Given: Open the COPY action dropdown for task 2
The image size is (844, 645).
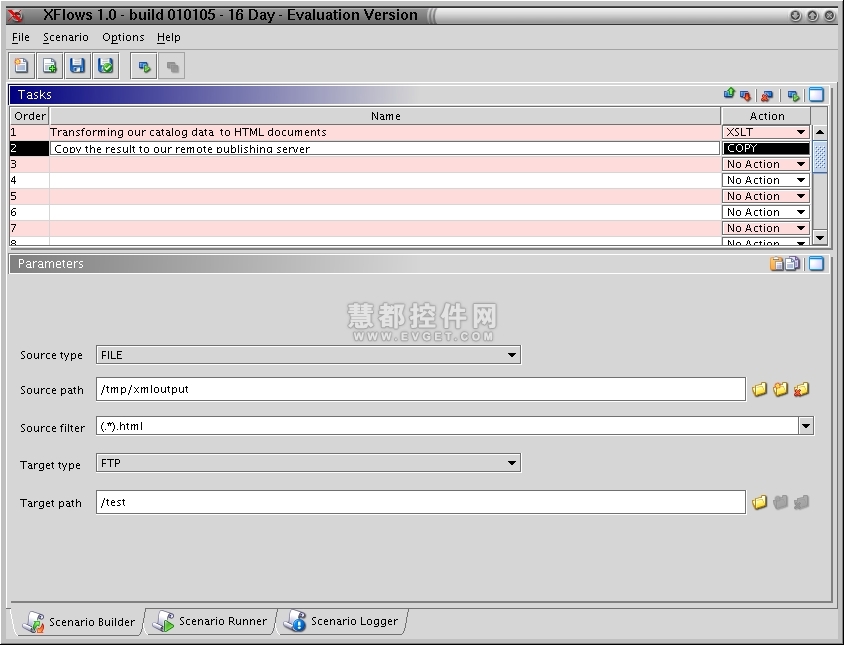Looking at the screenshot, I should pyautogui.click(x=766, y=148).
